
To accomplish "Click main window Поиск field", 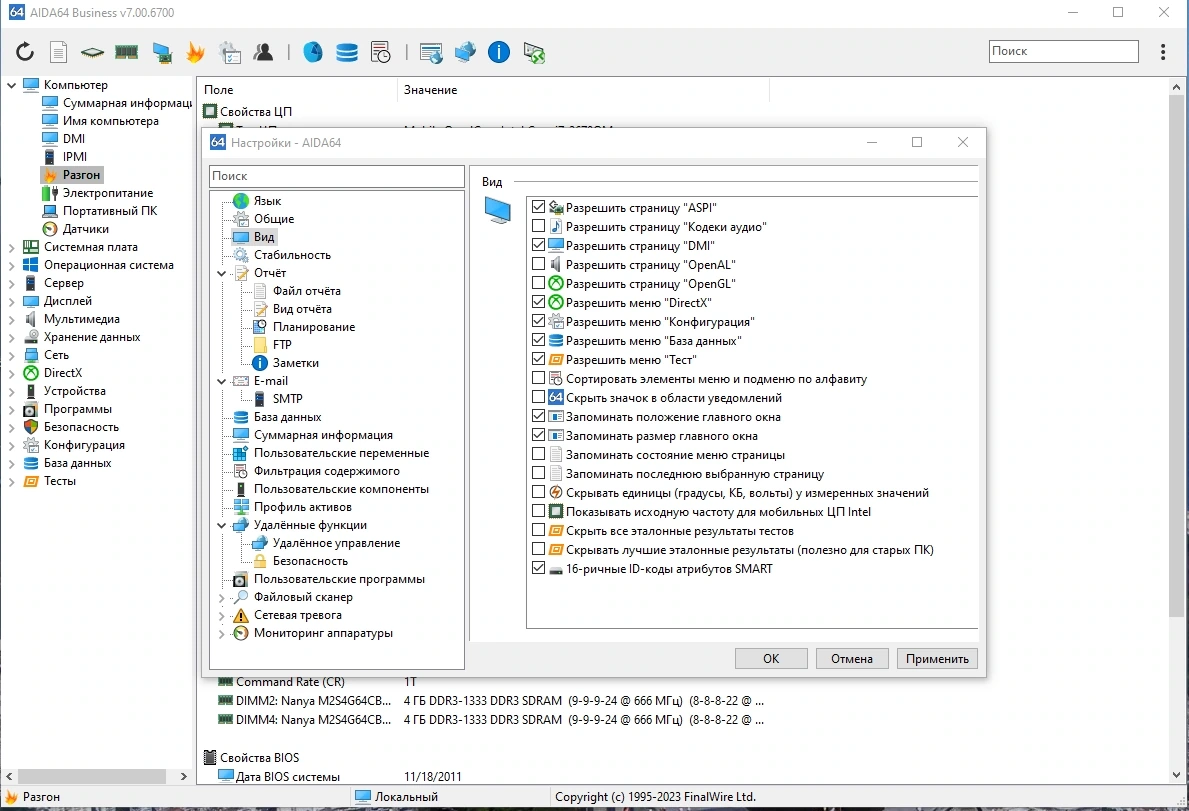I will [x=1063, y=51].
